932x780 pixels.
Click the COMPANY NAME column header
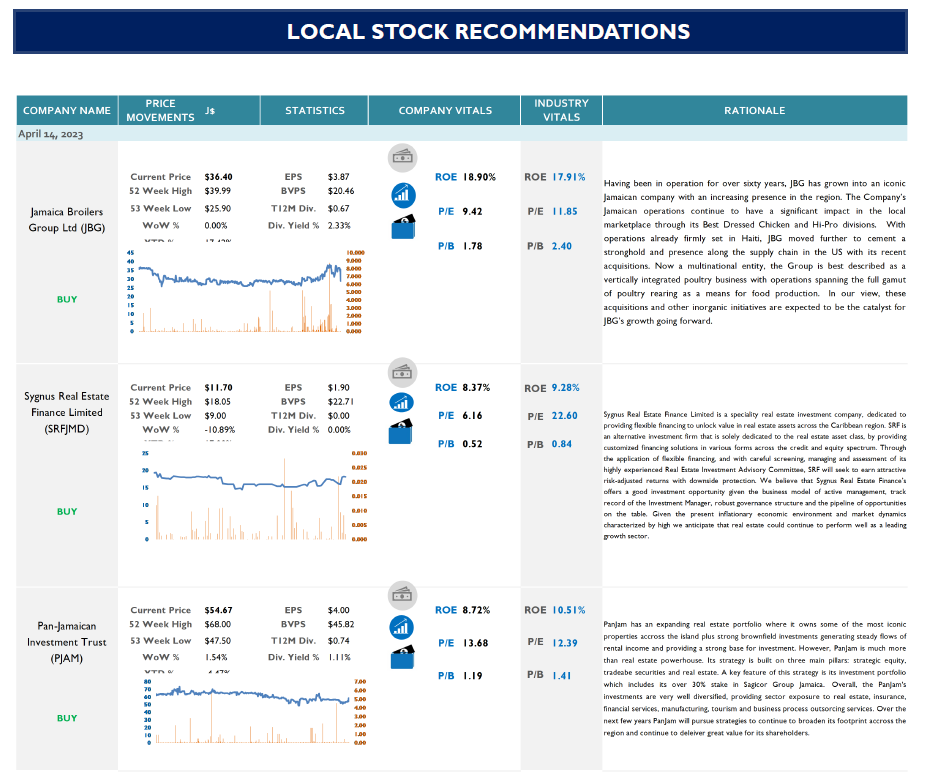(x=67, y=111)
